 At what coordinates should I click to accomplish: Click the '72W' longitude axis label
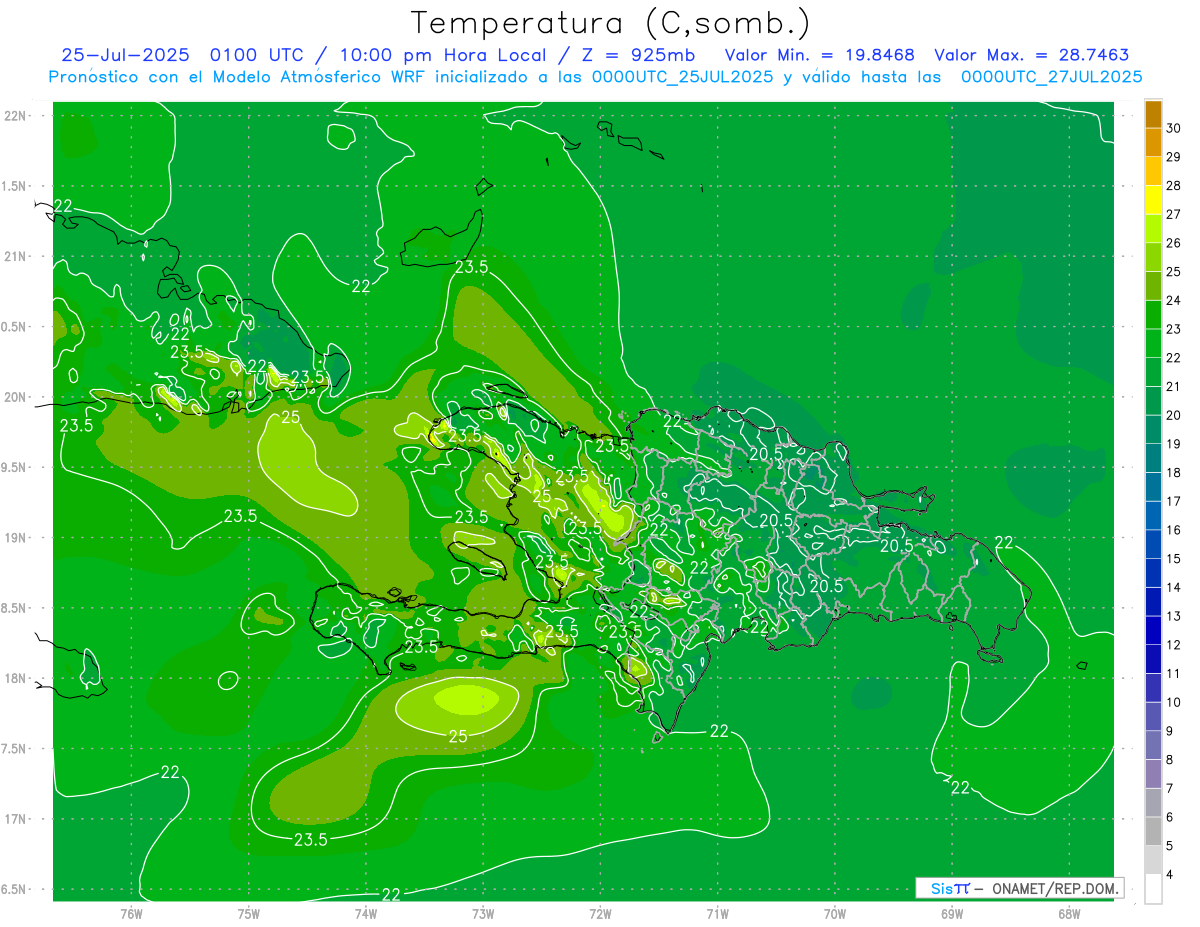[x=601, y=913]
